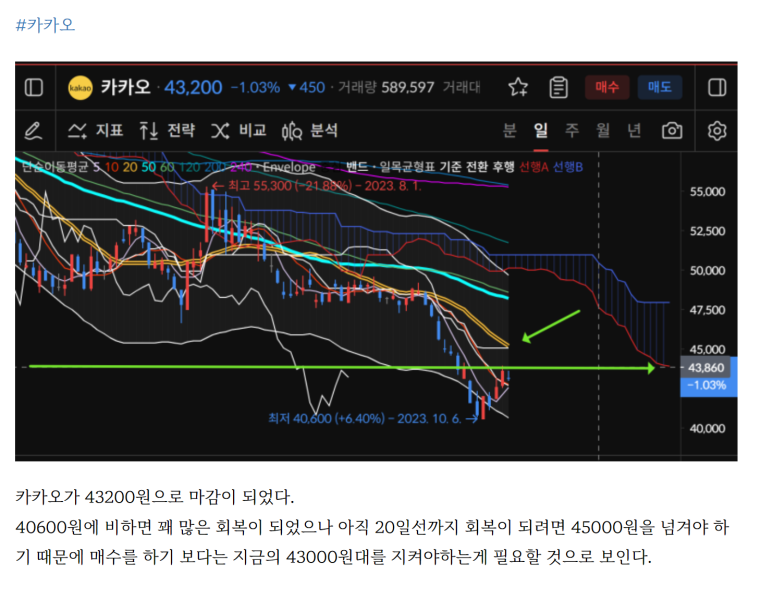Open the 분석 analysis tool
The height and width of the screenshot is (599, 773).
(310, 131)
